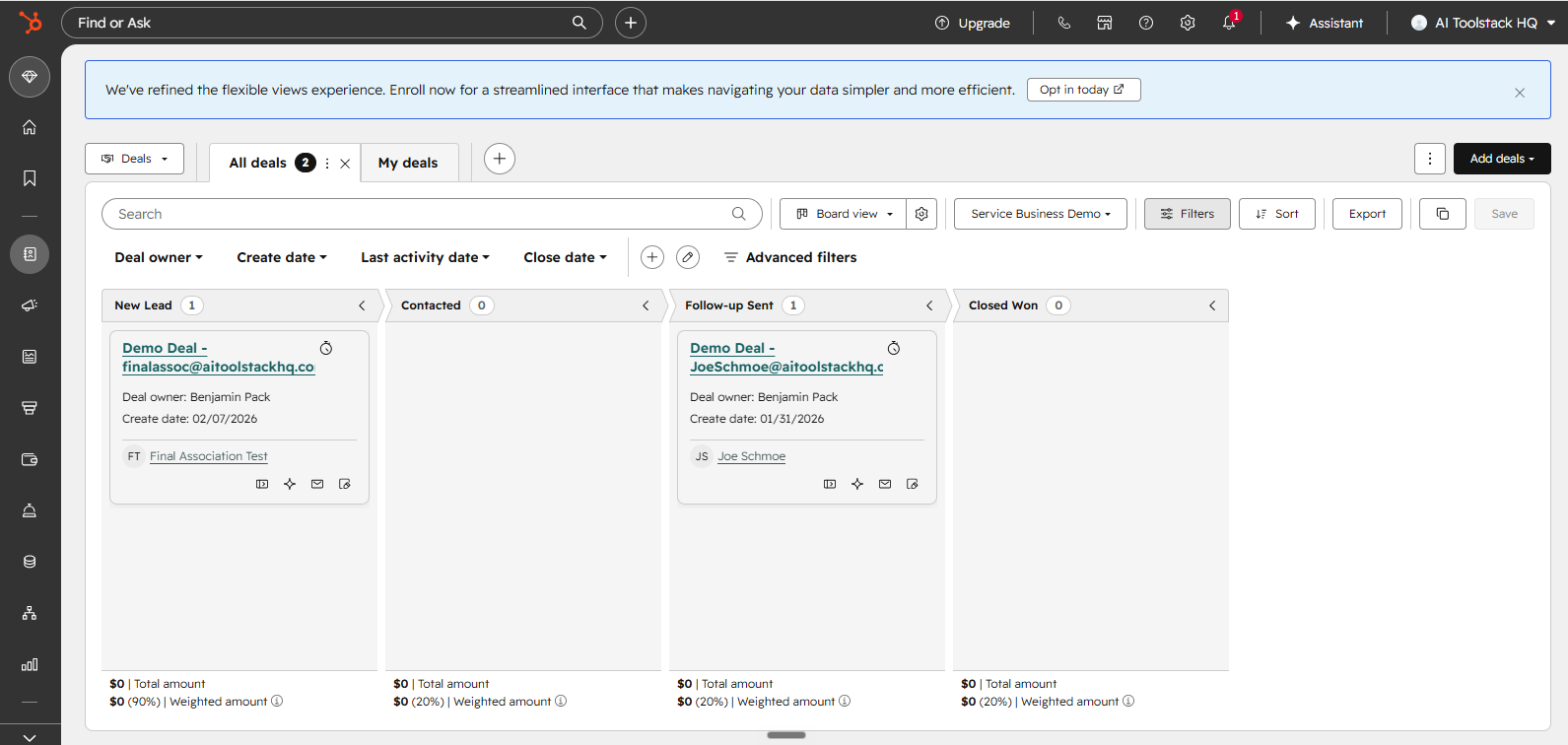Add a new view tab with the plus button
This screenshot has width=1568, height=745.
coord(500,159)
